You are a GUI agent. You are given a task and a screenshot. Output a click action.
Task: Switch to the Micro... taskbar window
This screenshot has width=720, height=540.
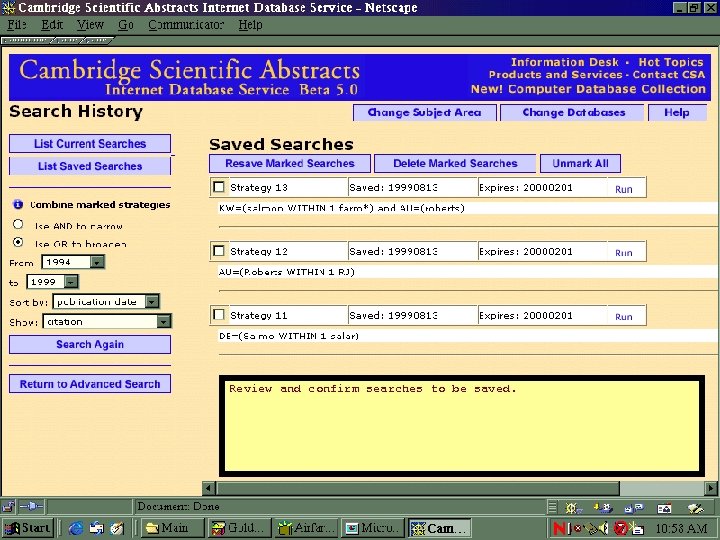point(373,529)
